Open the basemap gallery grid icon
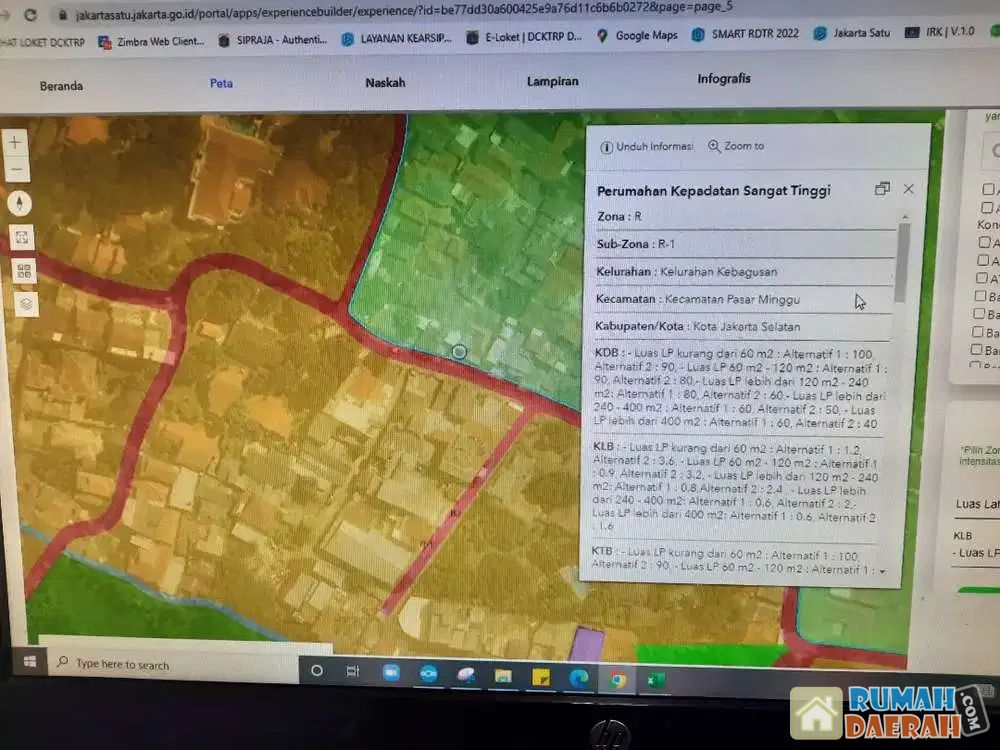The width and height of the screenshot is (1000, 750). [x=24, y=270]
